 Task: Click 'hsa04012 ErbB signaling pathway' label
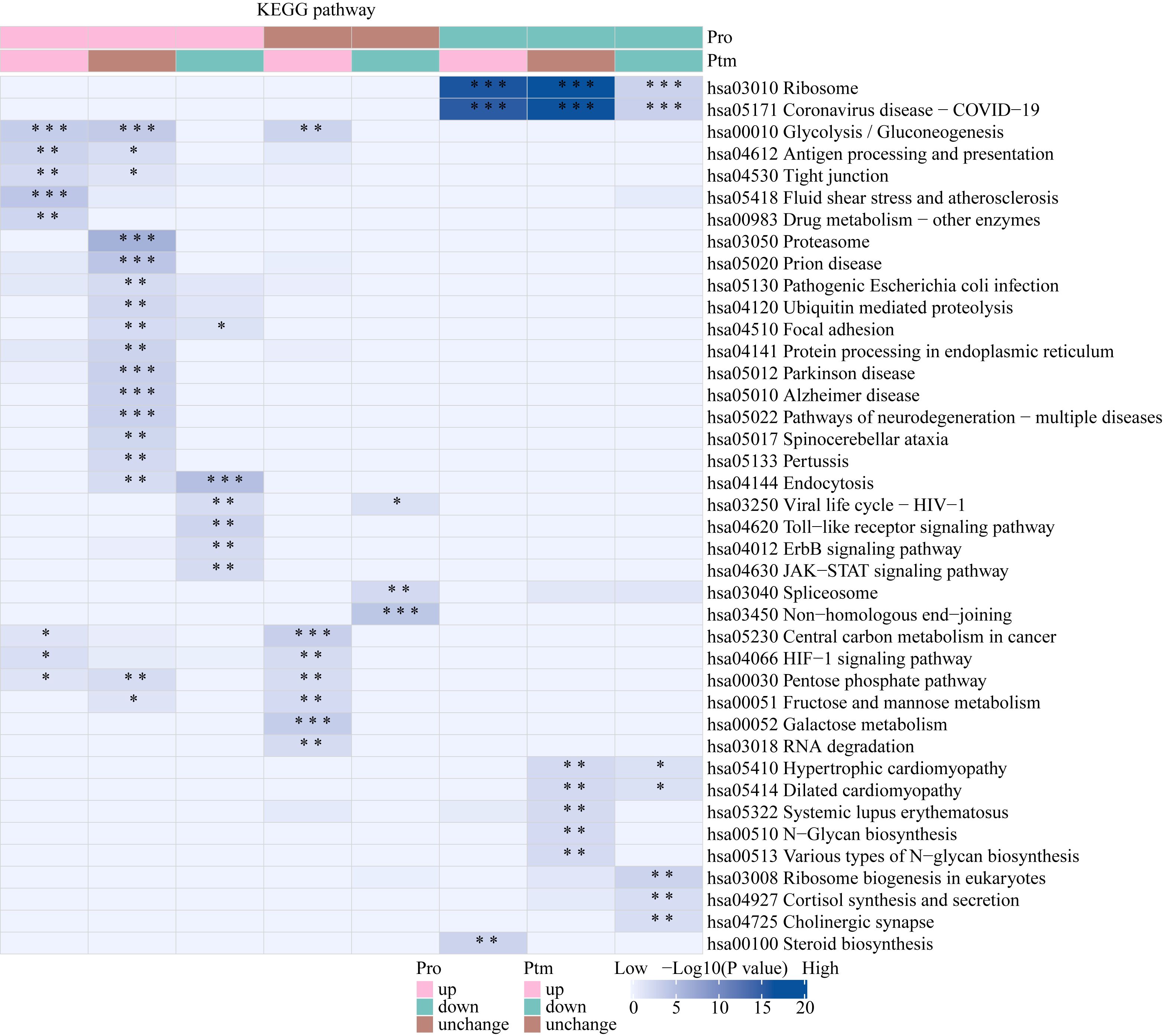coord(834,549)
